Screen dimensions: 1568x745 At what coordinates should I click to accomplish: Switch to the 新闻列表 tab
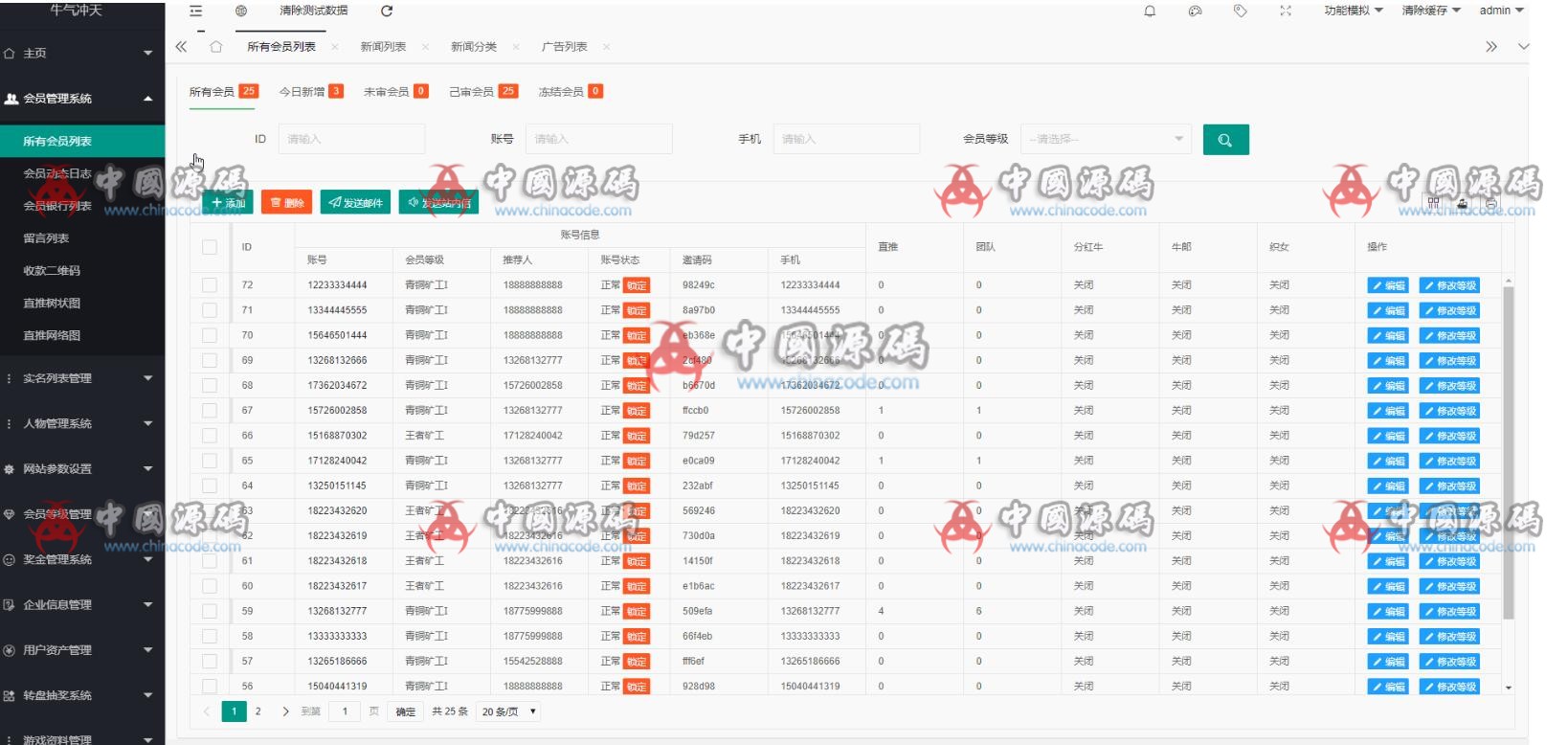pos(383,47)
